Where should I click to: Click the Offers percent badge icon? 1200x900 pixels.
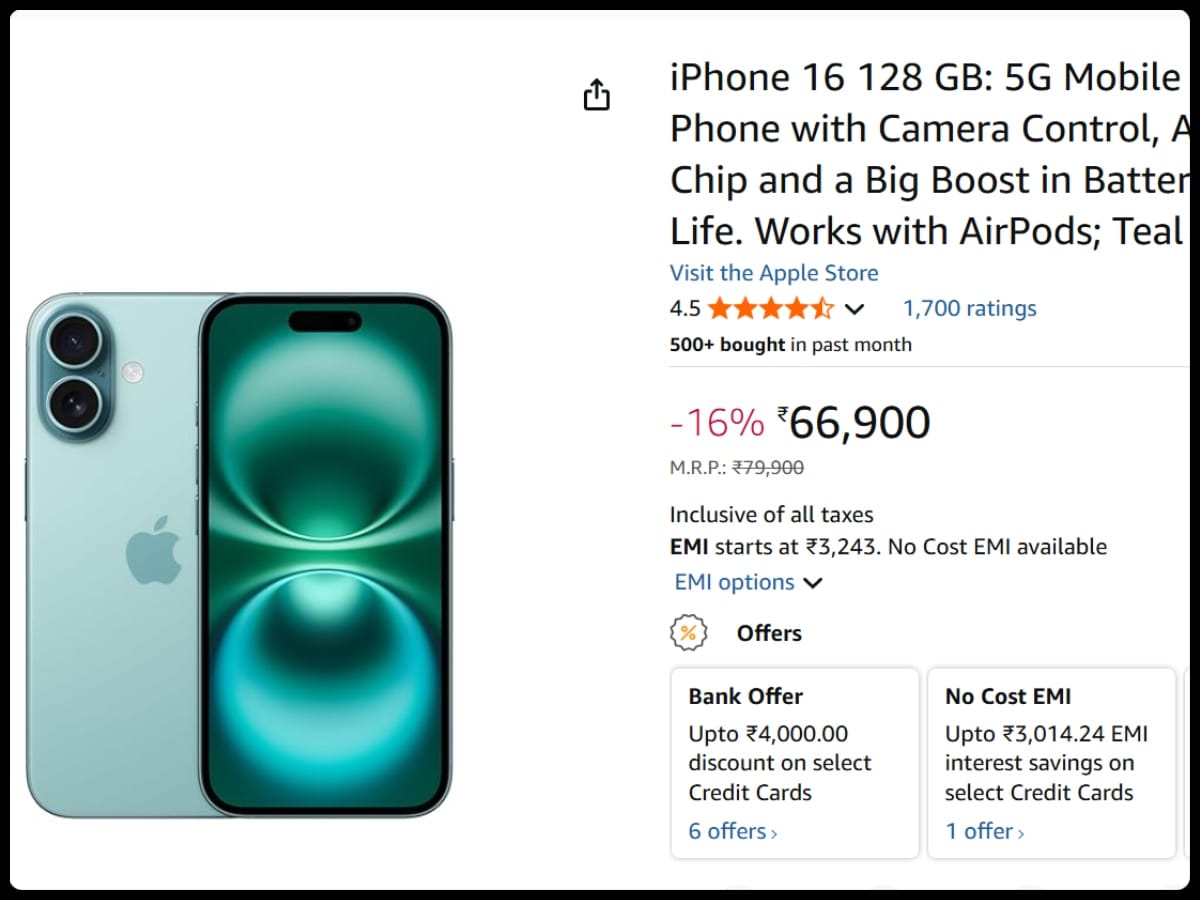688,633
